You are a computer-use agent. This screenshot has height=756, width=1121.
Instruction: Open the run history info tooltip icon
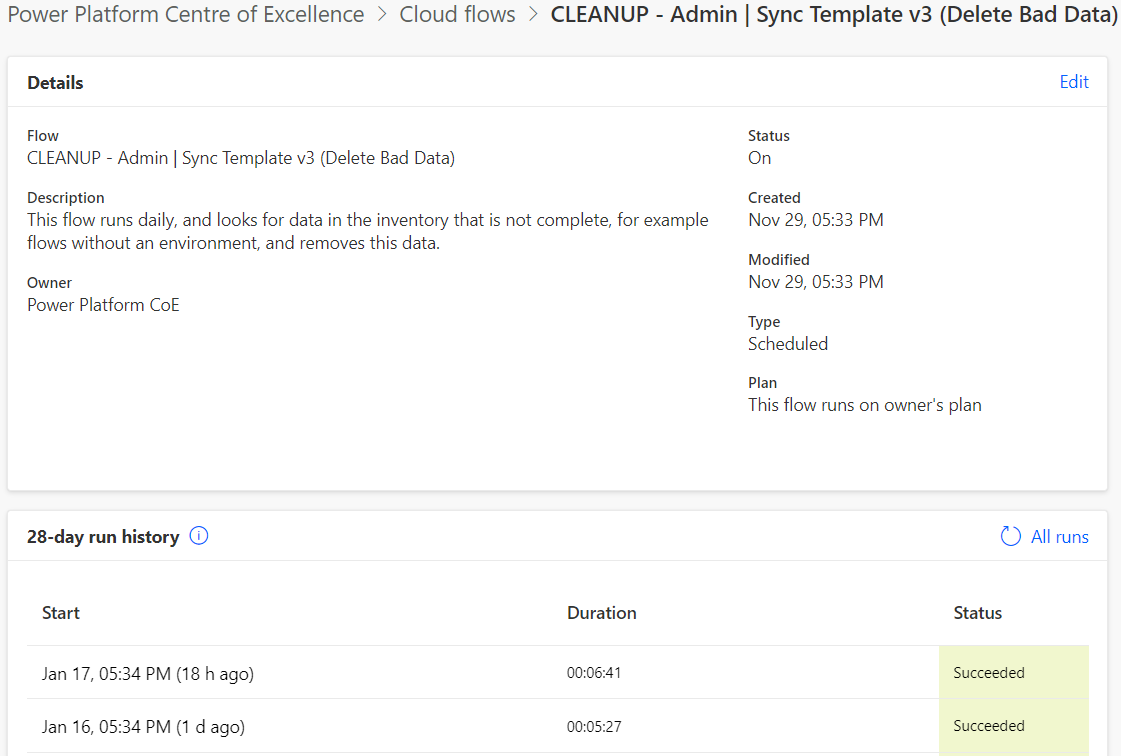coord(198,536)
